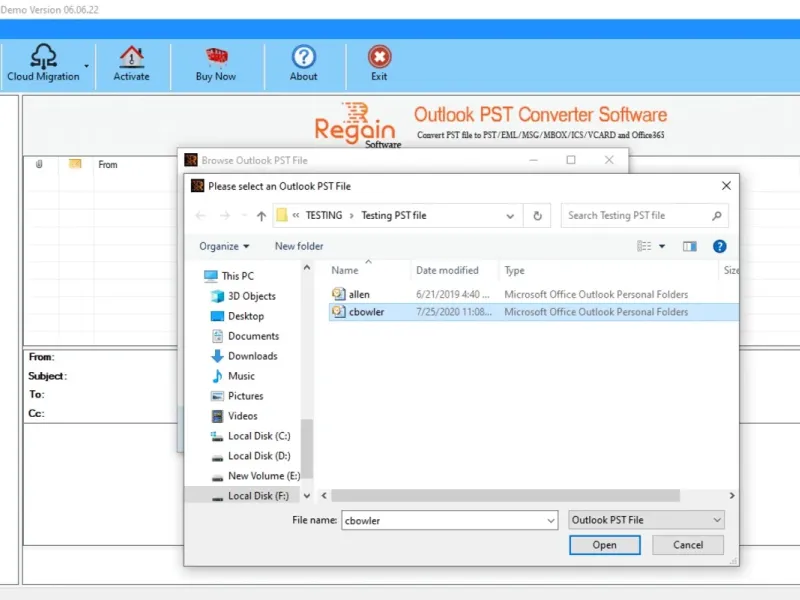Open Buy Now shopping cart

coord(216,57)
